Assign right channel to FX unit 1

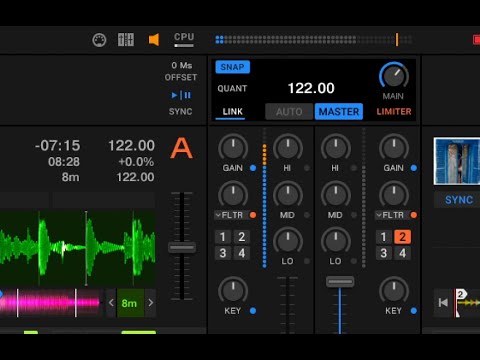[x=384, y=237]
